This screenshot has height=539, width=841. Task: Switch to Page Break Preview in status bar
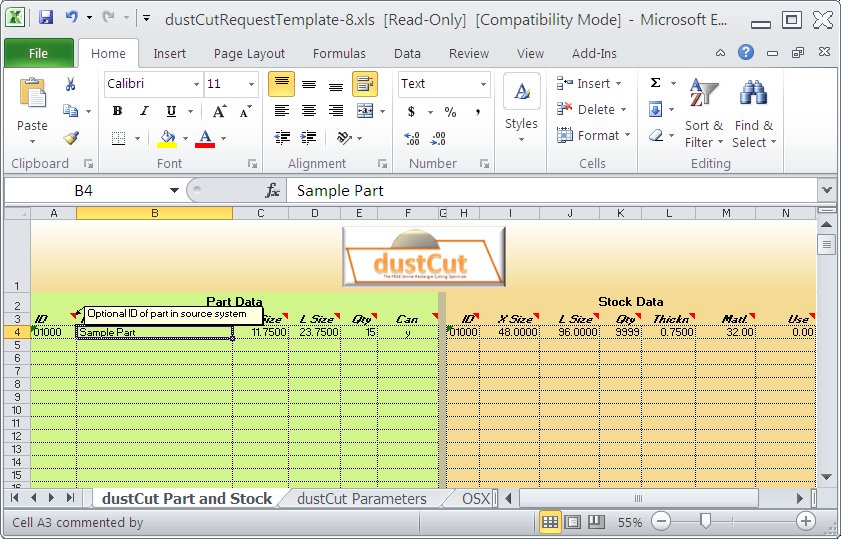596,521
